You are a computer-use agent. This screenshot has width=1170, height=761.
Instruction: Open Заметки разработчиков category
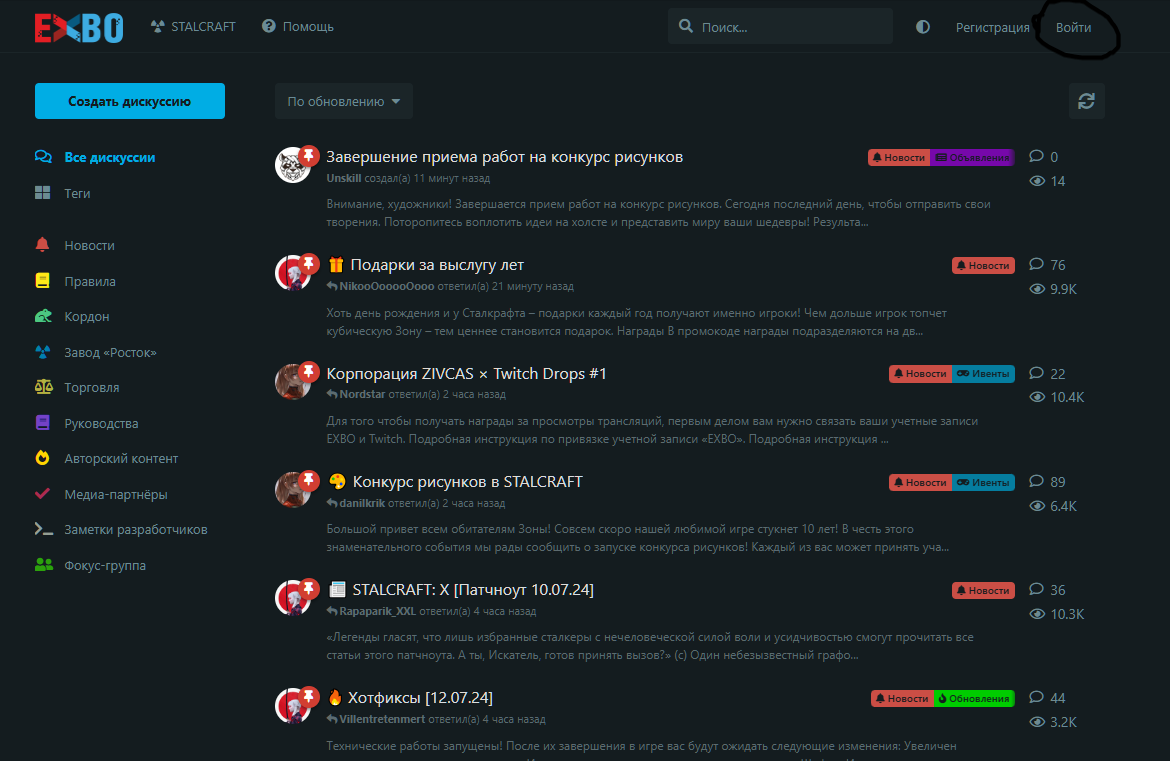click(136, 529)
